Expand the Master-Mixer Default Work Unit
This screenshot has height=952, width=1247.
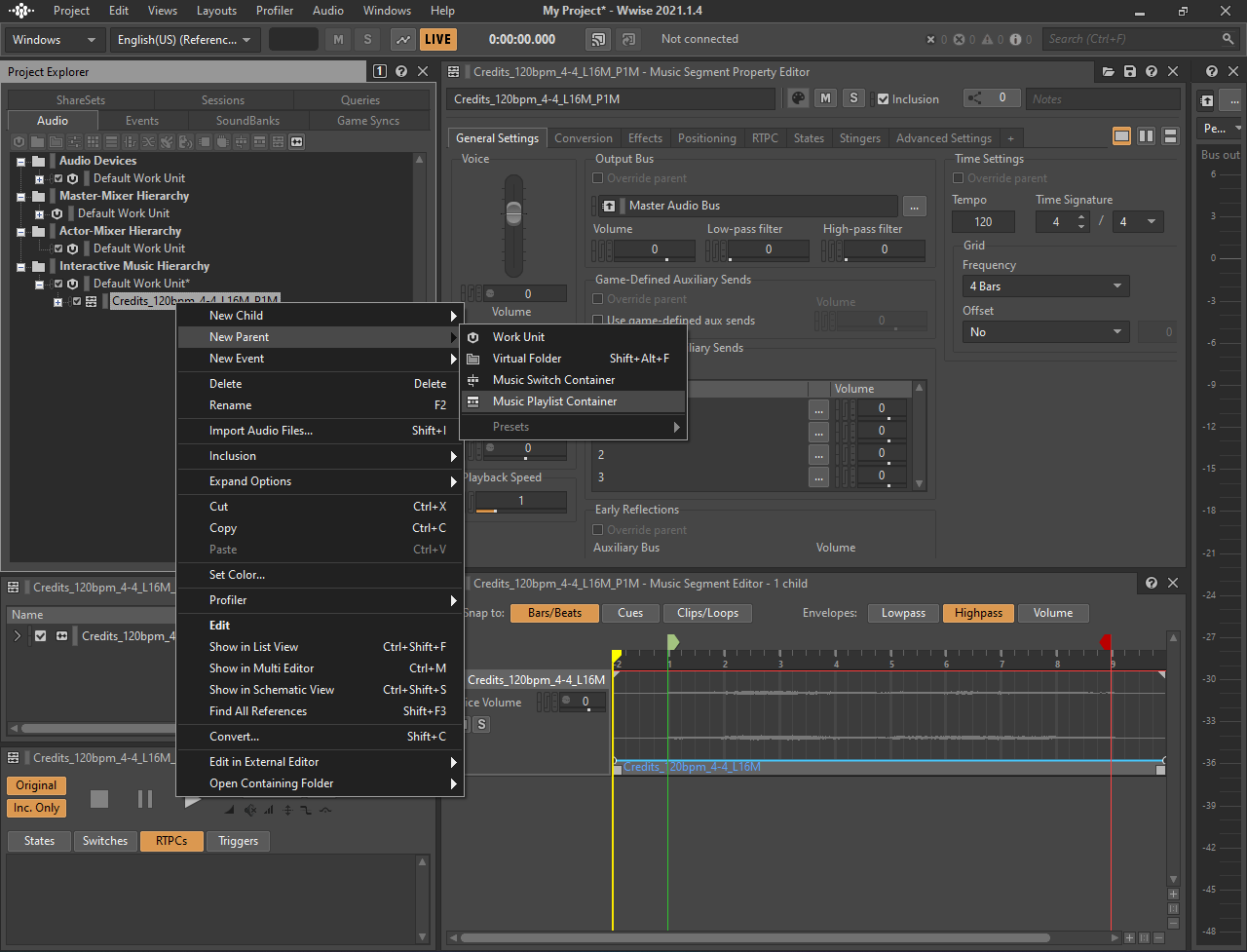[x=39, y=213]
